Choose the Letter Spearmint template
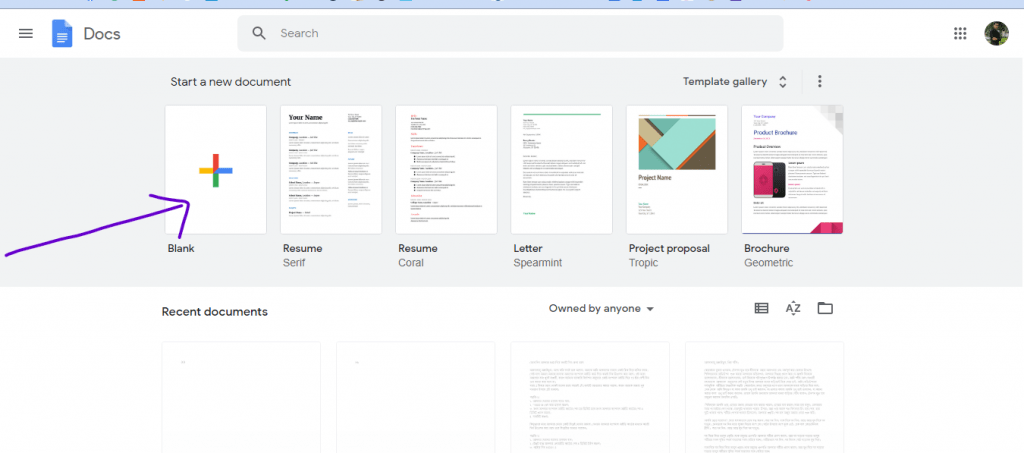The image size is (1024, 453). 561,170
